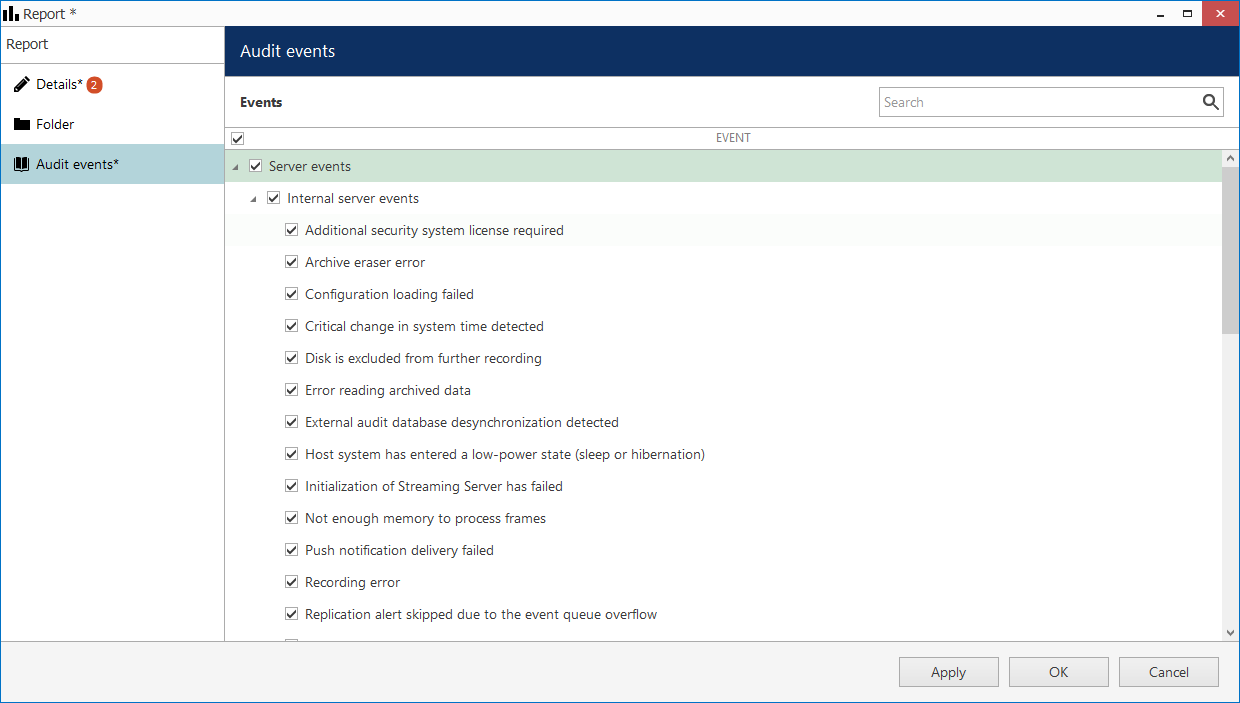Uncheck Additional security system license required
Screen dimensions: 1240x703
(x=291, y=230)
